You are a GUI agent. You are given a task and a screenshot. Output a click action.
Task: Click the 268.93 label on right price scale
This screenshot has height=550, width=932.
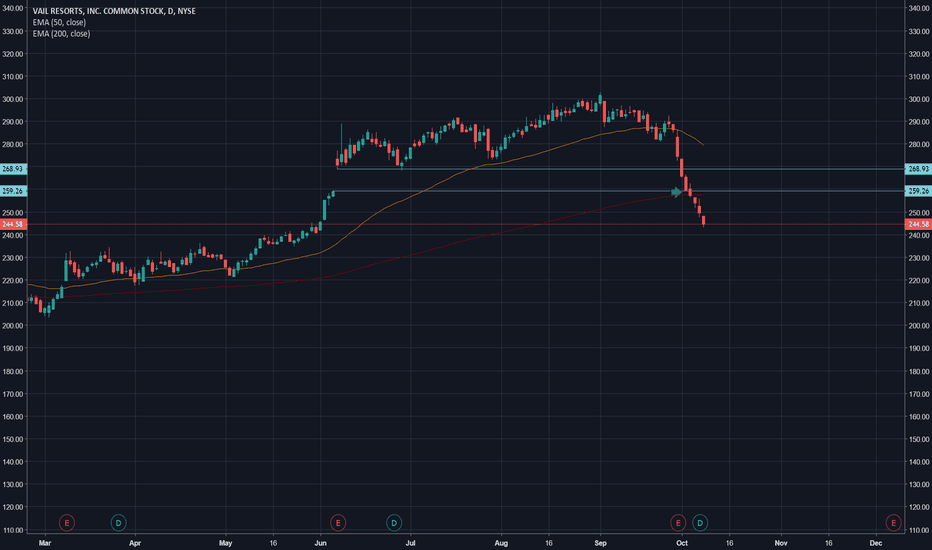click(x=918, y=169)
